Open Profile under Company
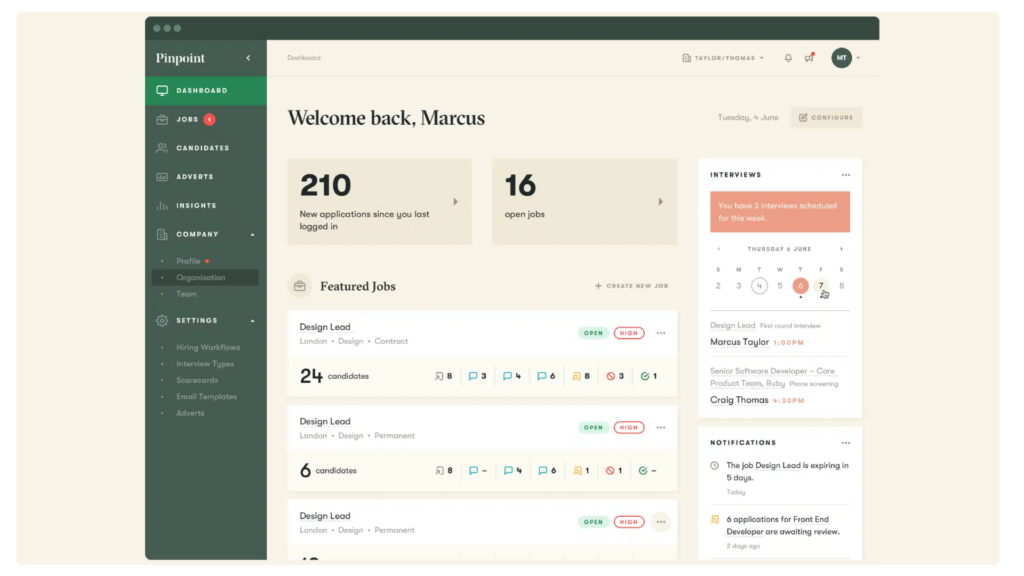This screenshot has height=576, width=1024. click(188, 261)
